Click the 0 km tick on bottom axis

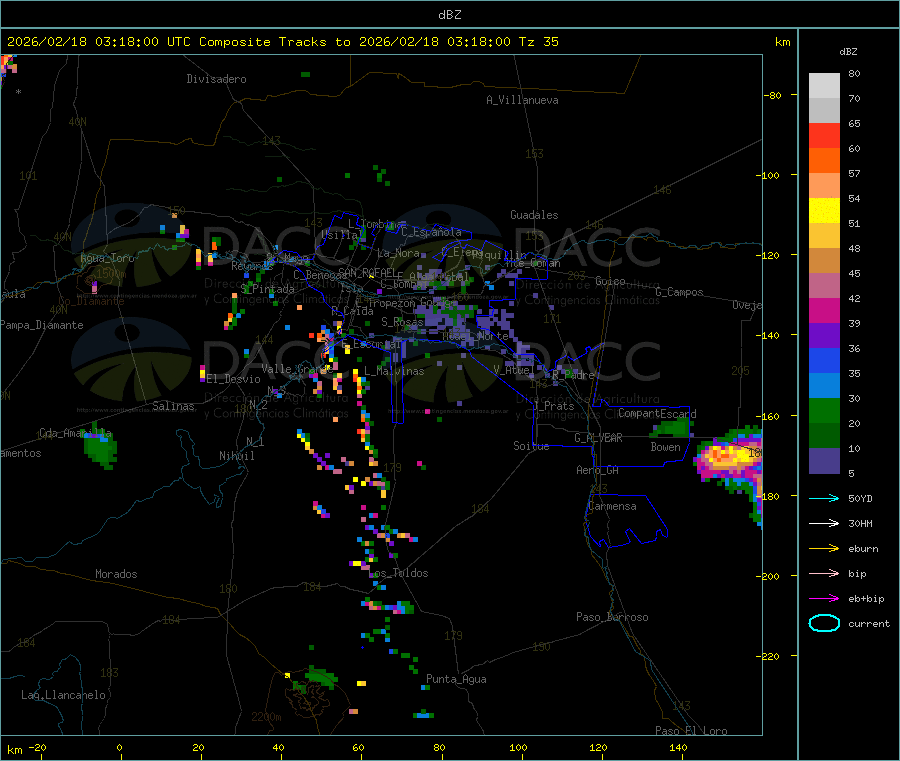tap(119, 747)
